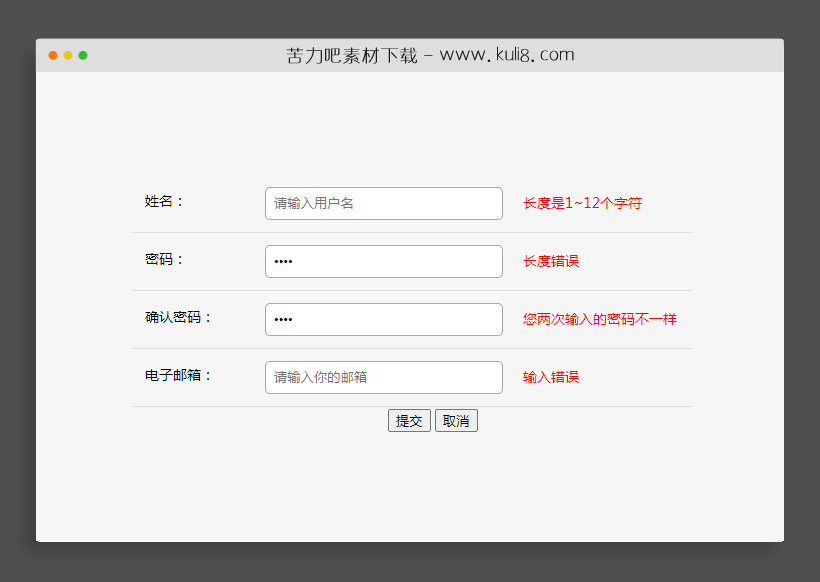Click the 提交 submit button
The image size is (820, 582).
409,420
